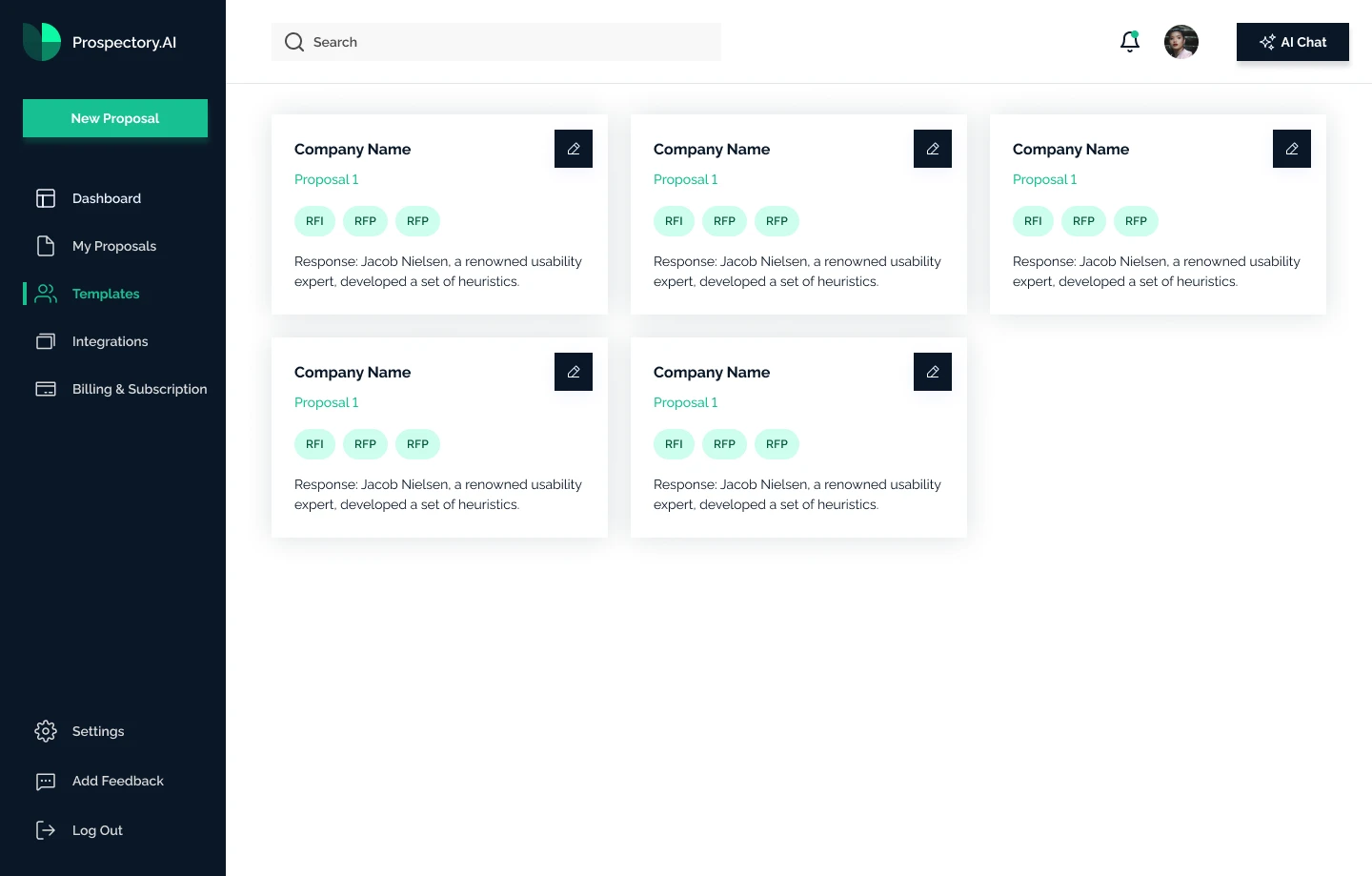The height and width of the screenshot is (876, 1372).
Task: Click Response text in top-right card
Action: (x=1157, y=272)
